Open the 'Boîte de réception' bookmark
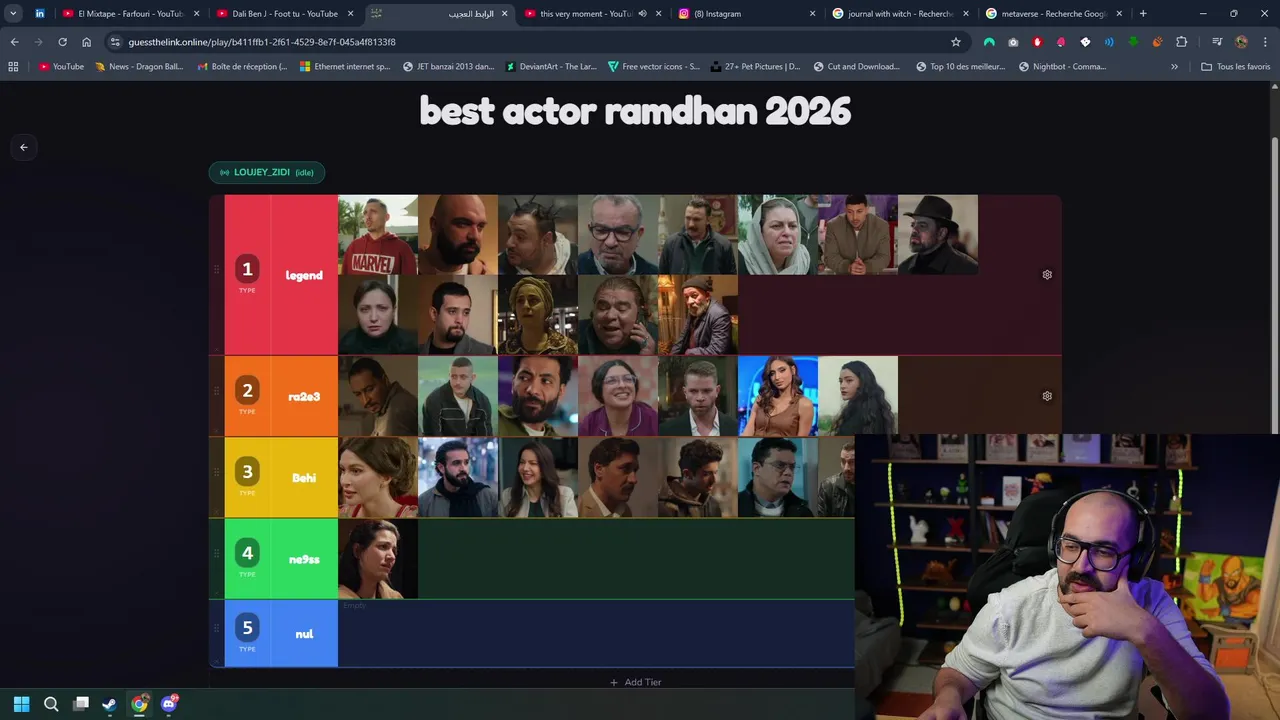 click(x=242, y=67)
